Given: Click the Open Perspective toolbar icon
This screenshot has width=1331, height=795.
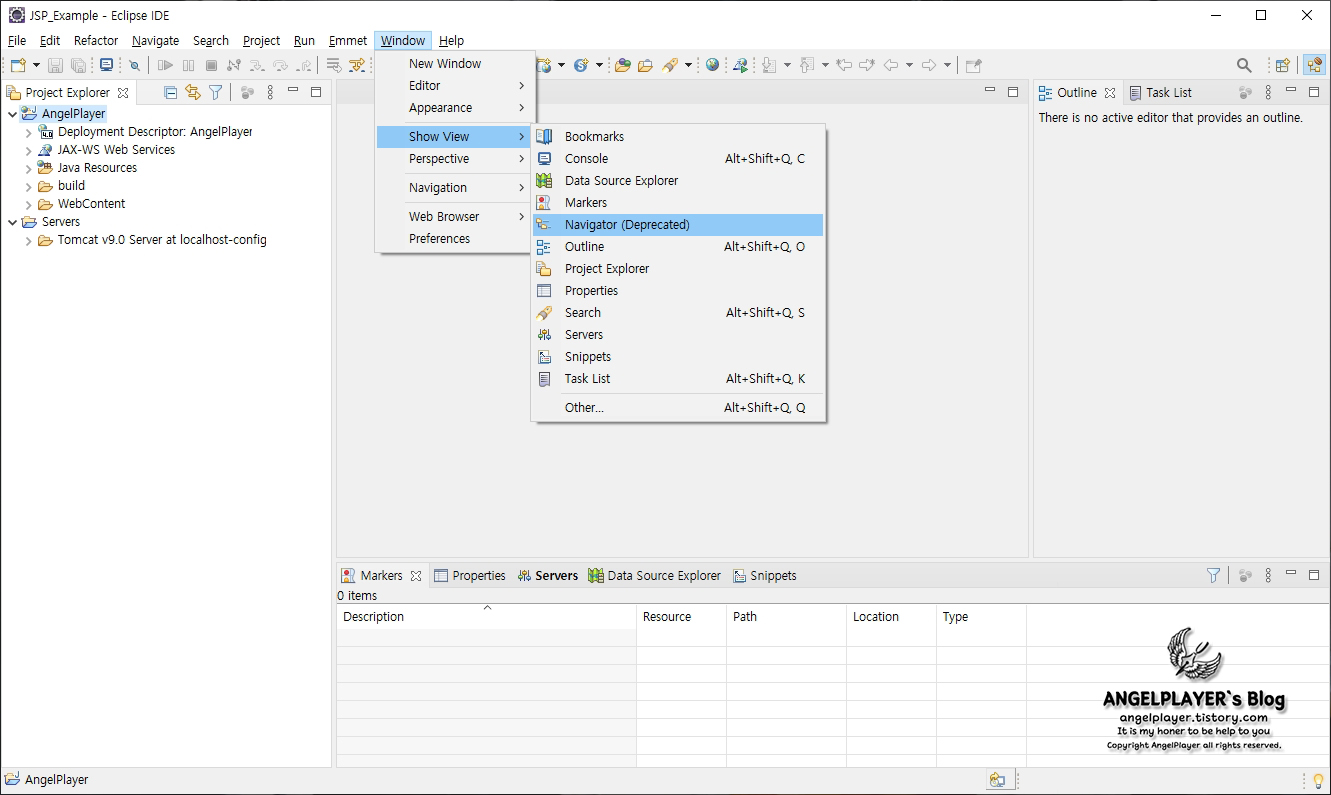Looking at the screenshot, I should point(1282,65).
